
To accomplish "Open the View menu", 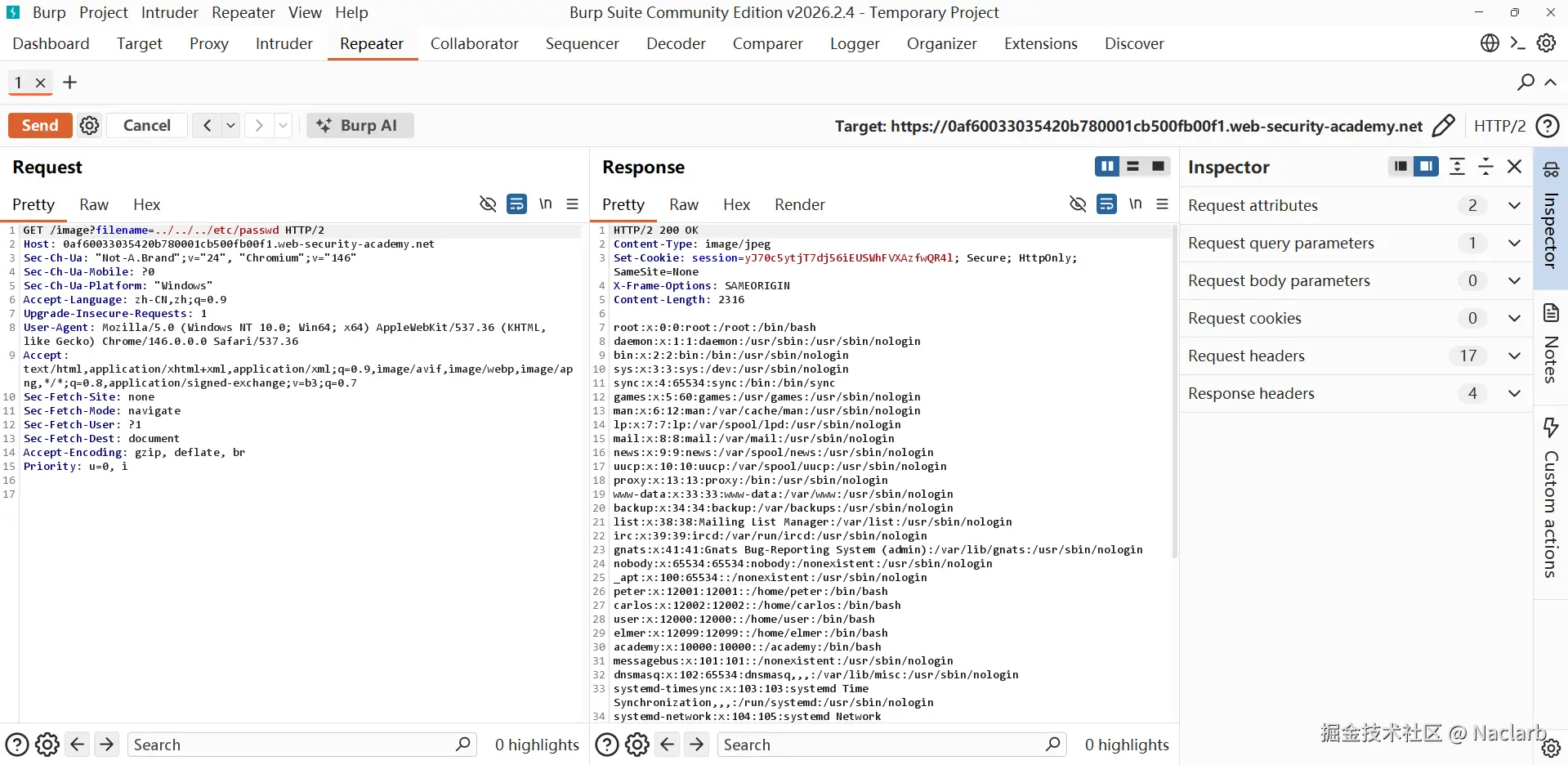I will (x=305, y=12).
